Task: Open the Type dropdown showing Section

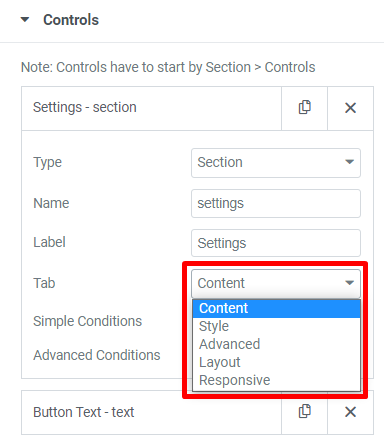Action: pyautogui.click(x=276, y=163)
